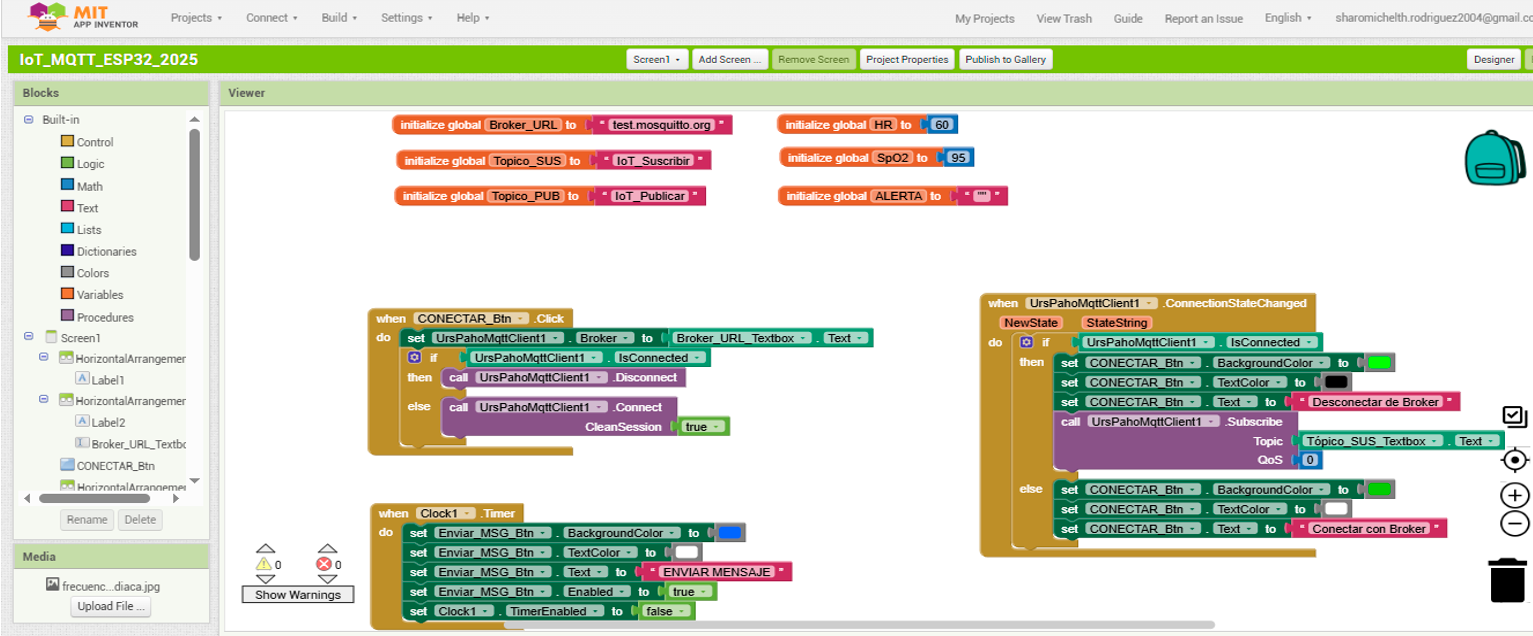Click the red error indicator icon

pos(324,564)
